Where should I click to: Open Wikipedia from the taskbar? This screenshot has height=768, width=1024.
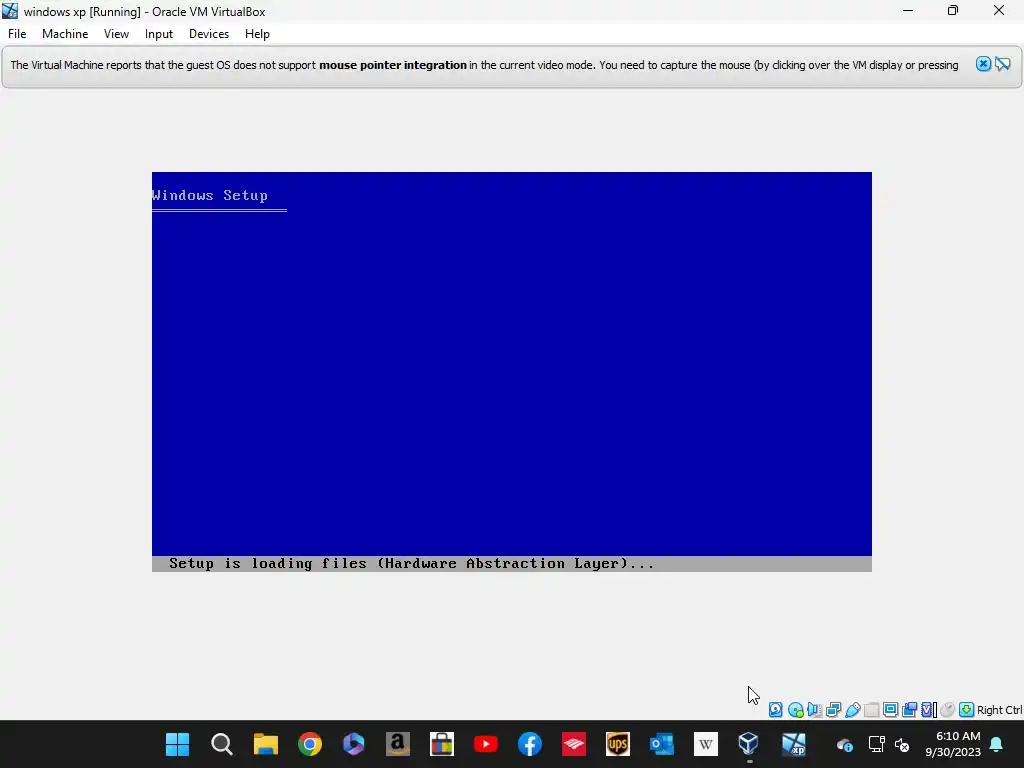(x=706, y=744)
